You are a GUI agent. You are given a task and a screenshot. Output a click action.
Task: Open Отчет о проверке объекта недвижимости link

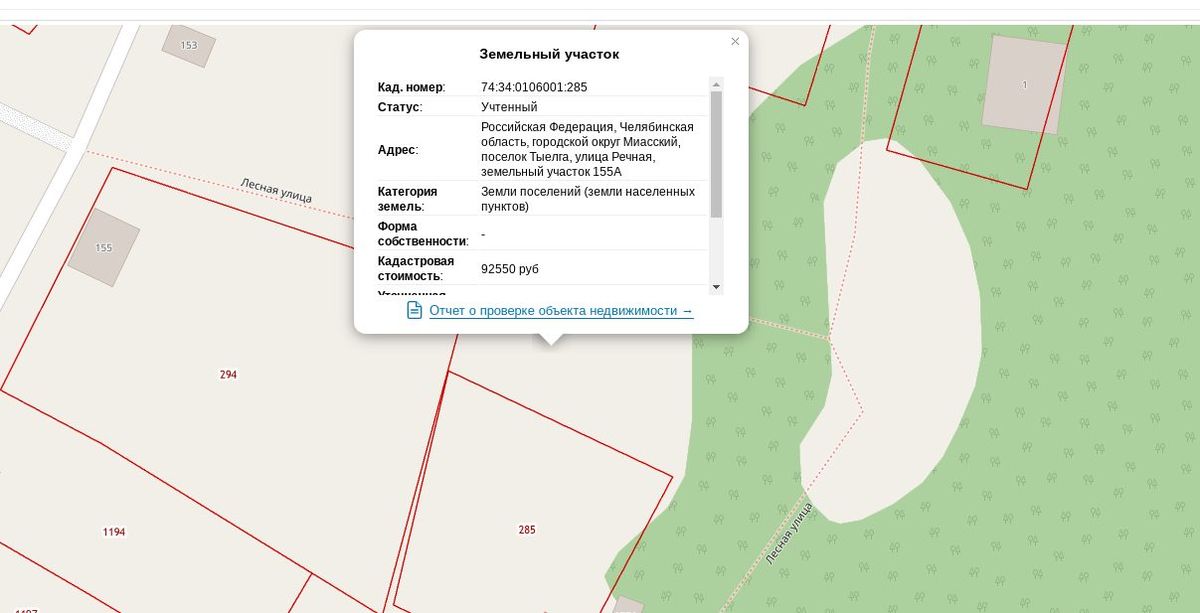tap(561, 311)
